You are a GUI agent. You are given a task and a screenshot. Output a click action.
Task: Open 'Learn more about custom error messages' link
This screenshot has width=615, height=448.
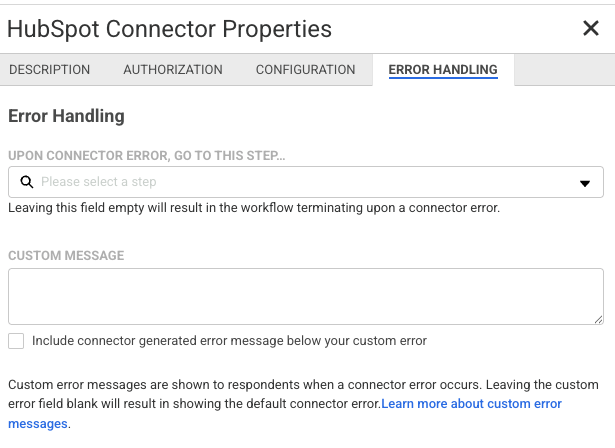point(471,404)
